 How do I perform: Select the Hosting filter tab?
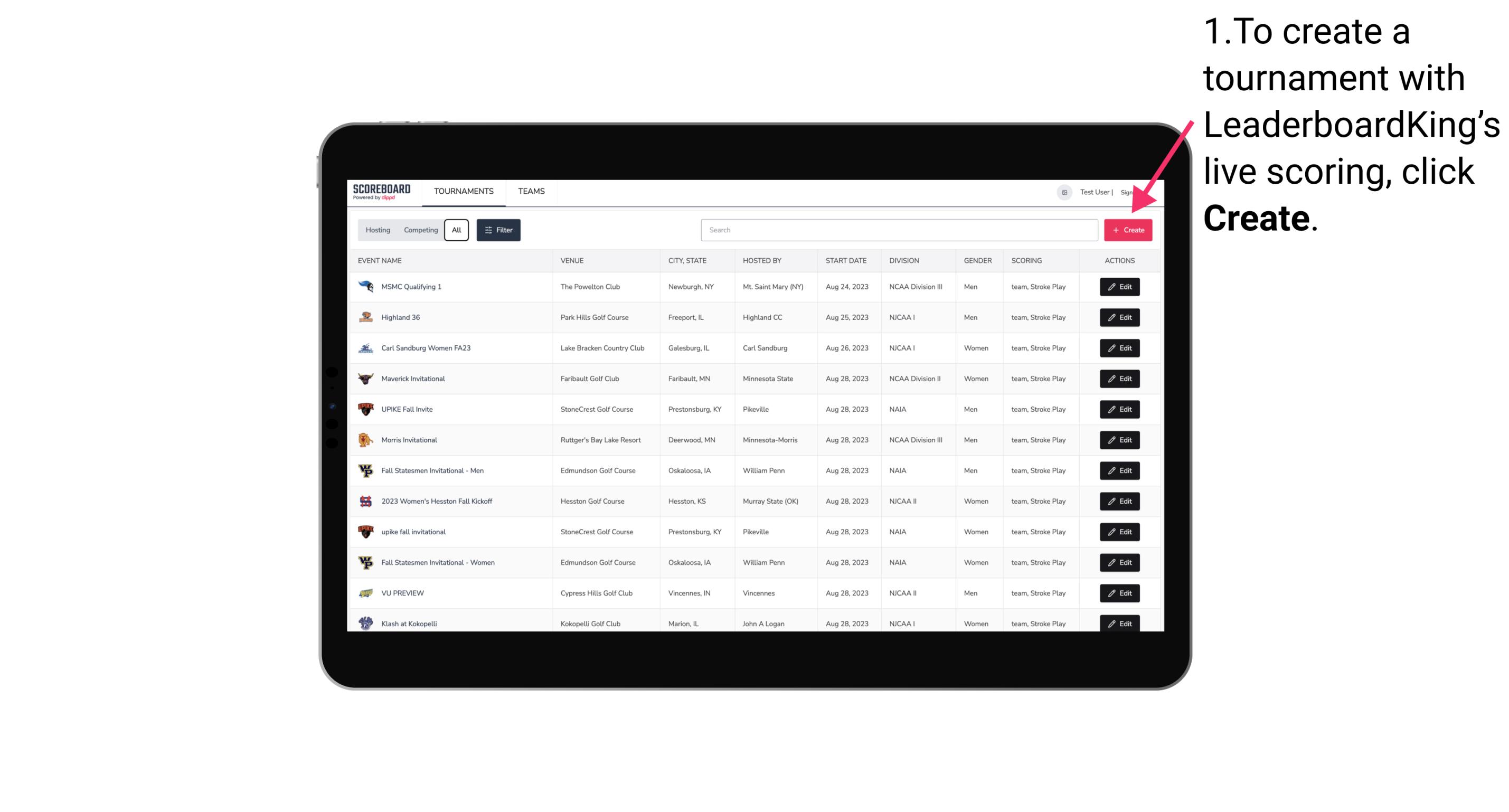click(378, 230)
